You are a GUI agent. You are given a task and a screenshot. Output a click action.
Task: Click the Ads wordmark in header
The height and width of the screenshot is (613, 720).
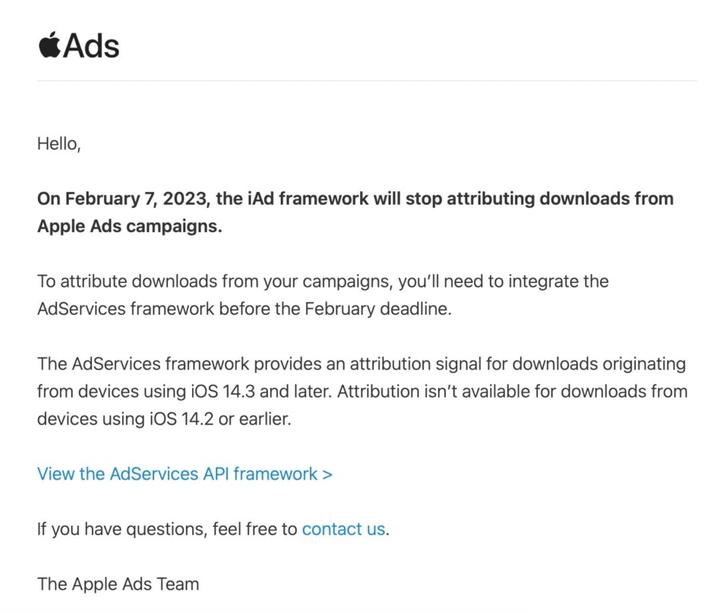[91, 46]
